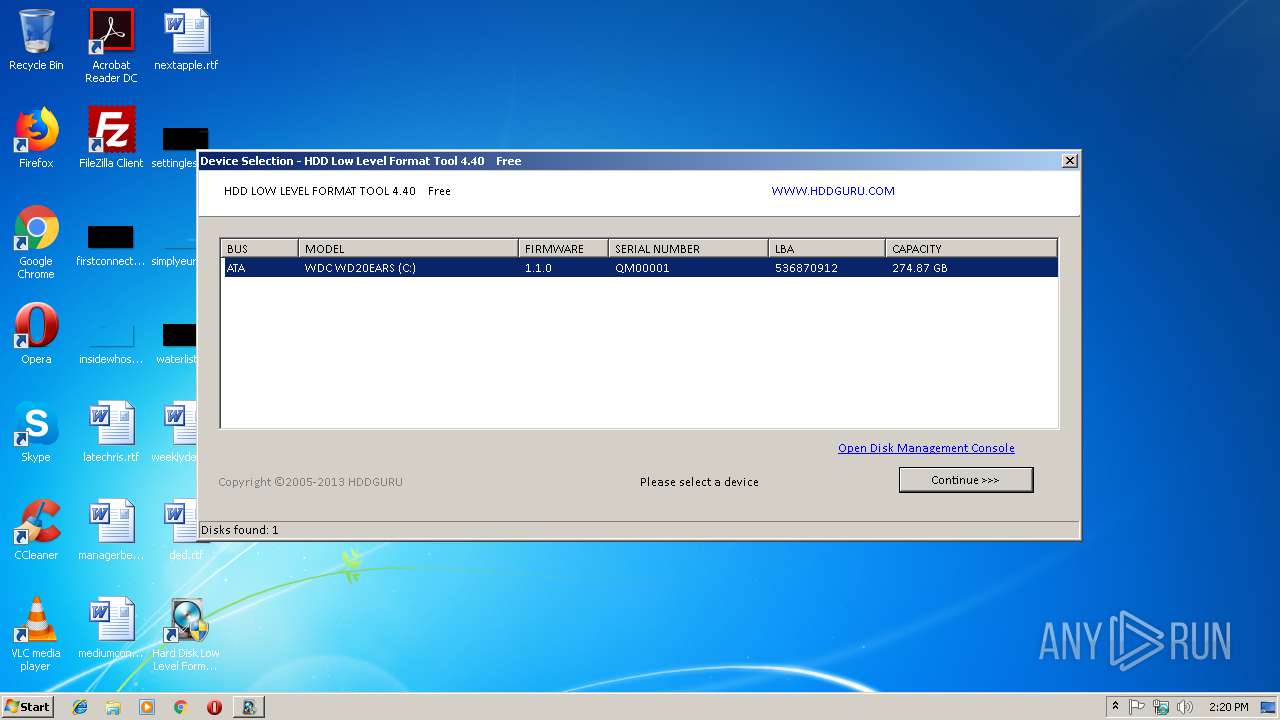1280x720 pixels.
Task: Open Windows Explorer from taskbar
Action: [x=113, y=707]
